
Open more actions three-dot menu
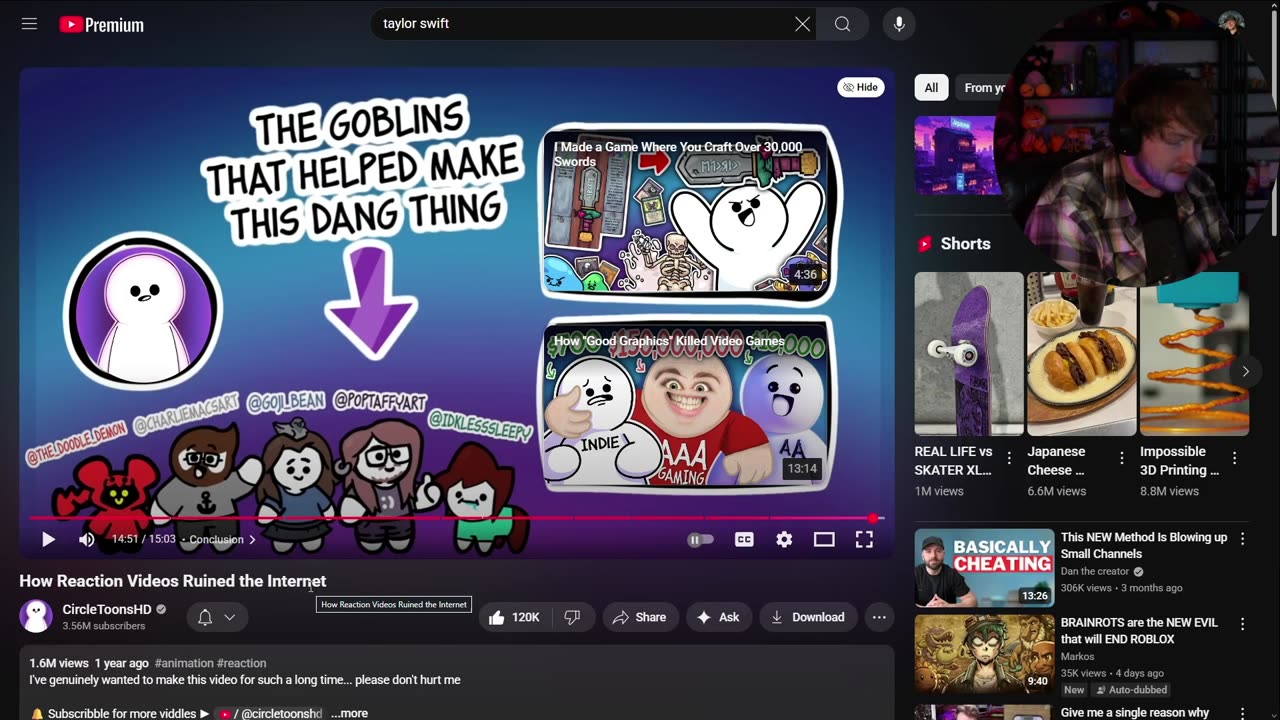coord(879,617)
